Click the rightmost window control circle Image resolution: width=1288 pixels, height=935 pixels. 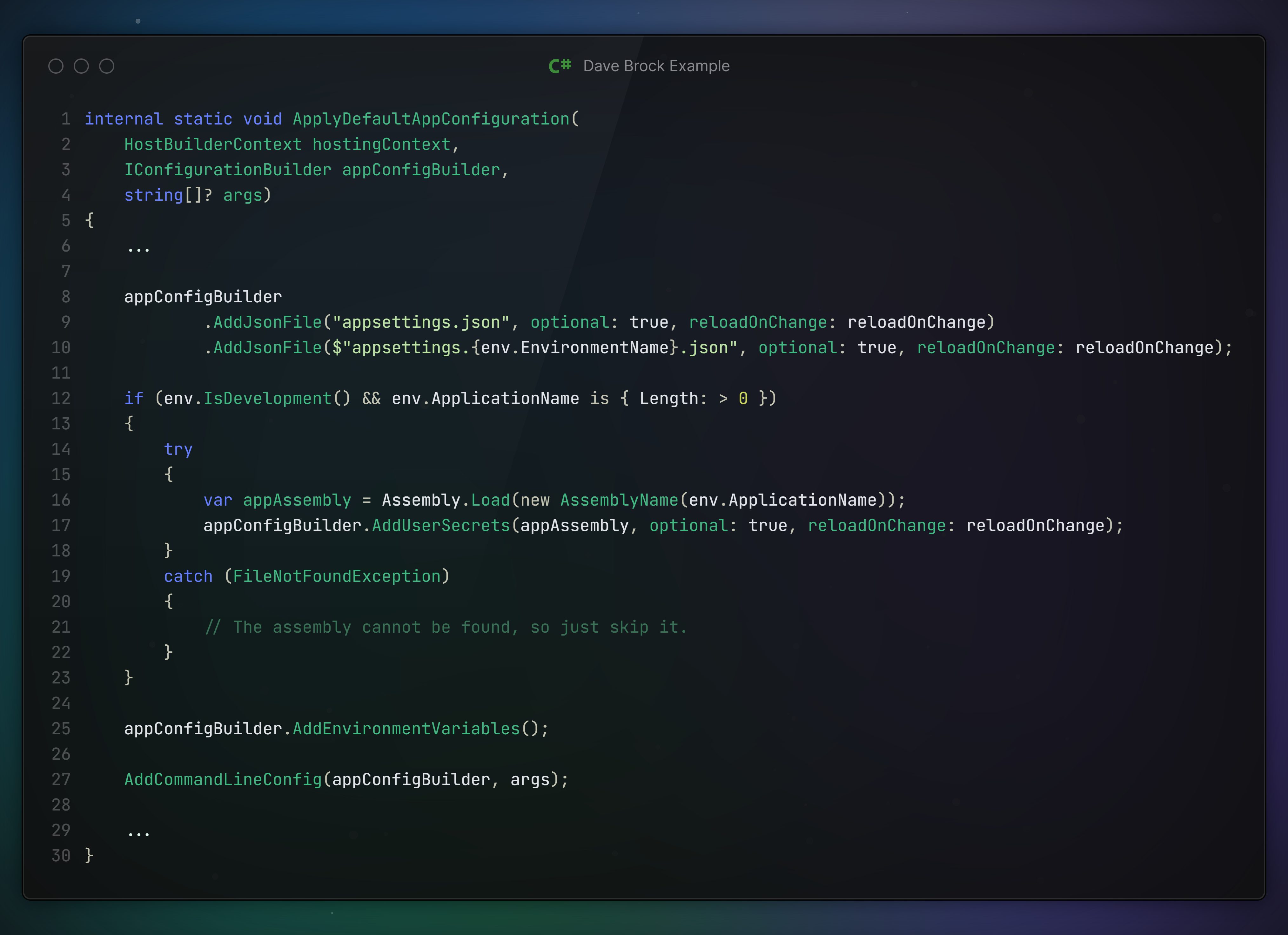(x=107, y=66)
